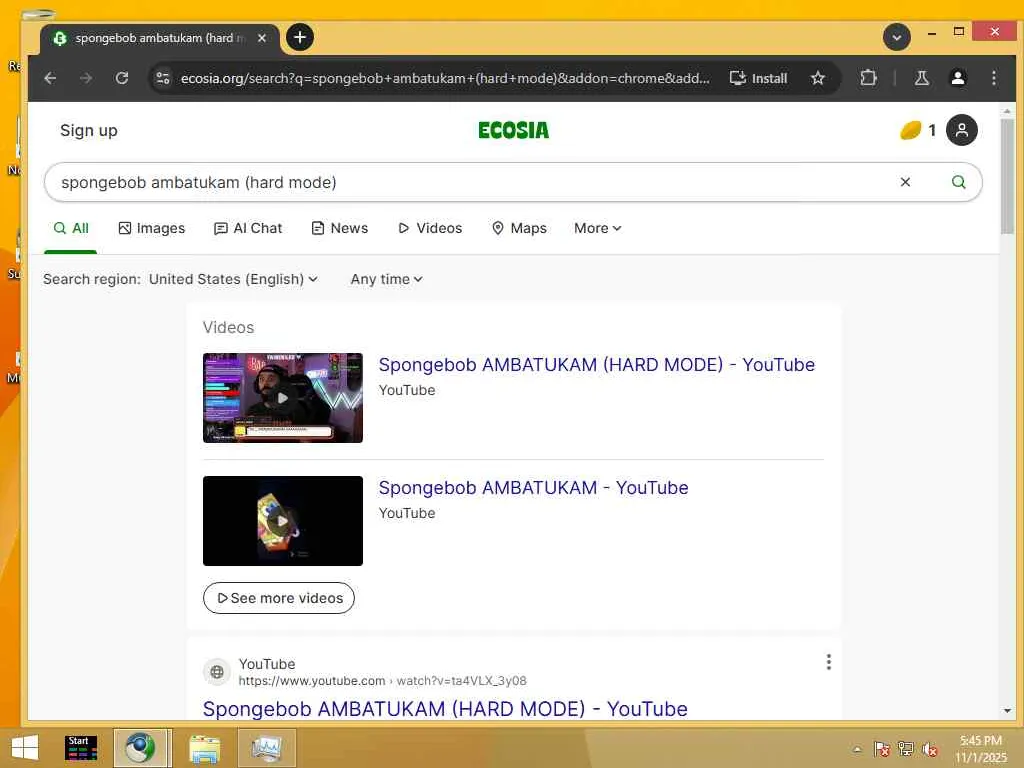The height and width of the screenshot is (768, 1024).
Task: Open the Windows Start button
Action: click(x=25, y=748)
